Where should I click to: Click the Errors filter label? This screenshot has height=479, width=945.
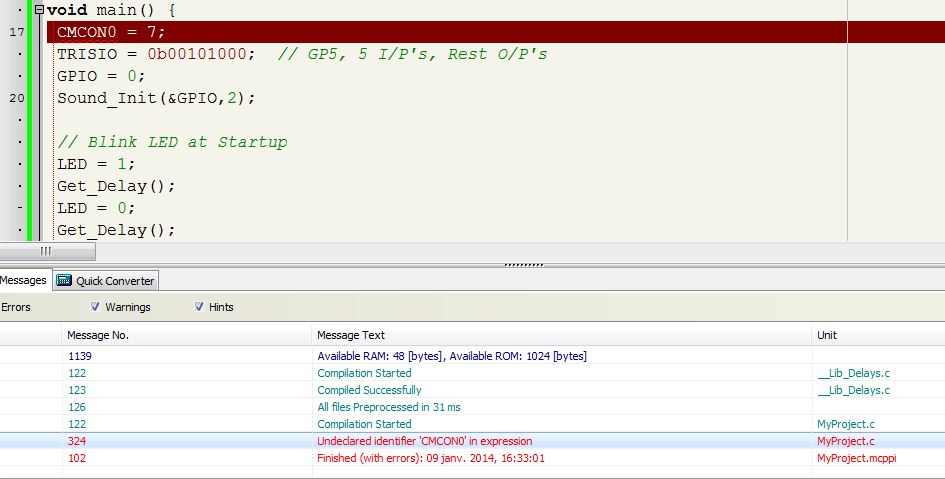coord(16,307)
